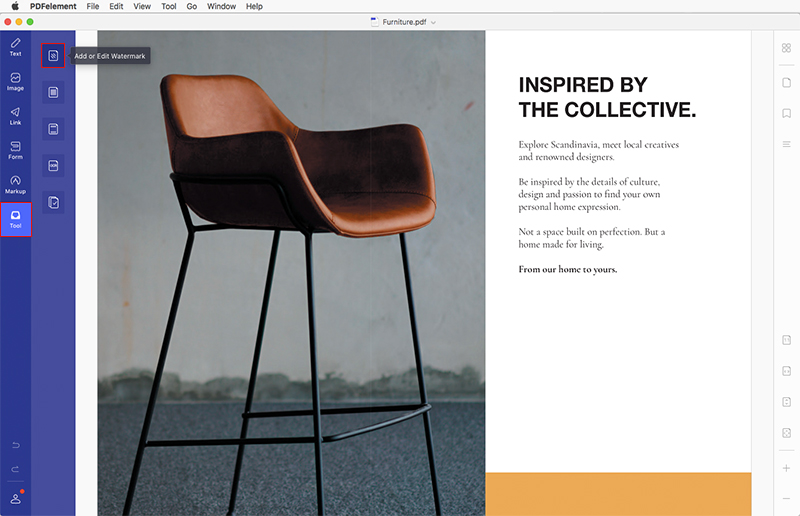Open the user account profile icon
Image resolution: width=800 pixels, height=516 pixels.
click(15, 498)
